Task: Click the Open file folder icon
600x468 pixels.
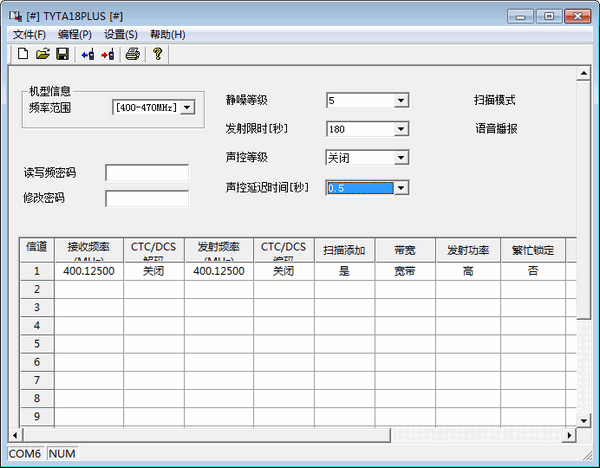Action: point(43,54)
